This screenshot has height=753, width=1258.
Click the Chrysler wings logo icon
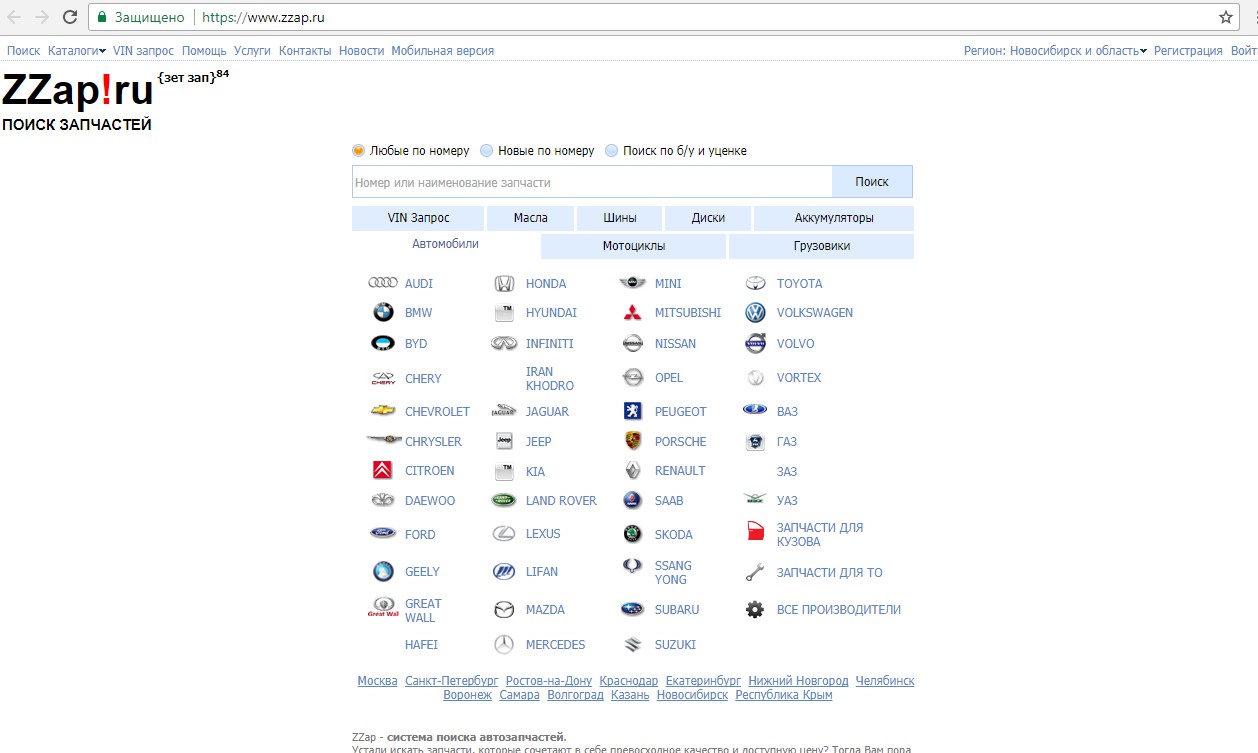(383, 440)
